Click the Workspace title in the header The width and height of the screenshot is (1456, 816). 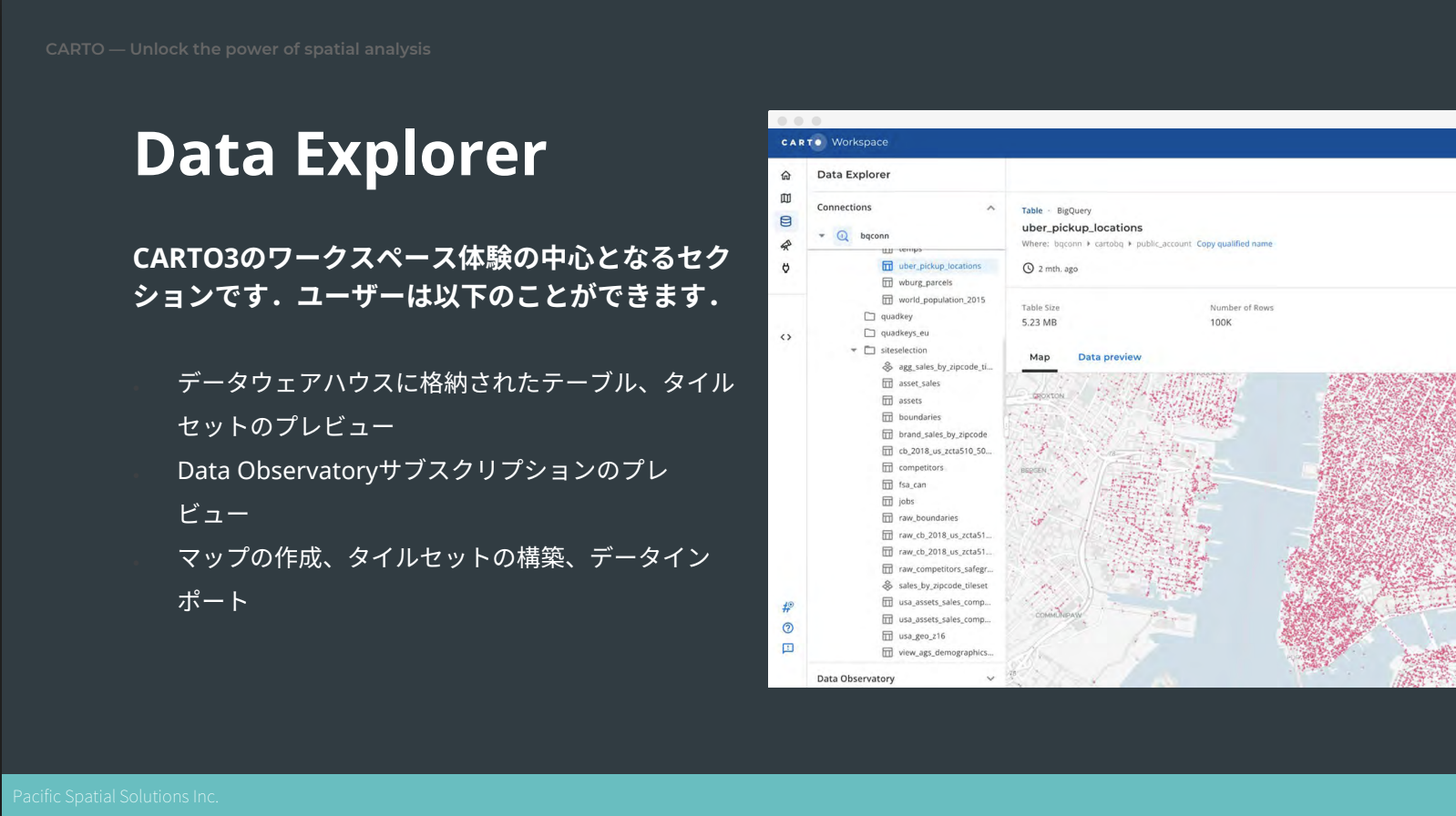point(859,142)
